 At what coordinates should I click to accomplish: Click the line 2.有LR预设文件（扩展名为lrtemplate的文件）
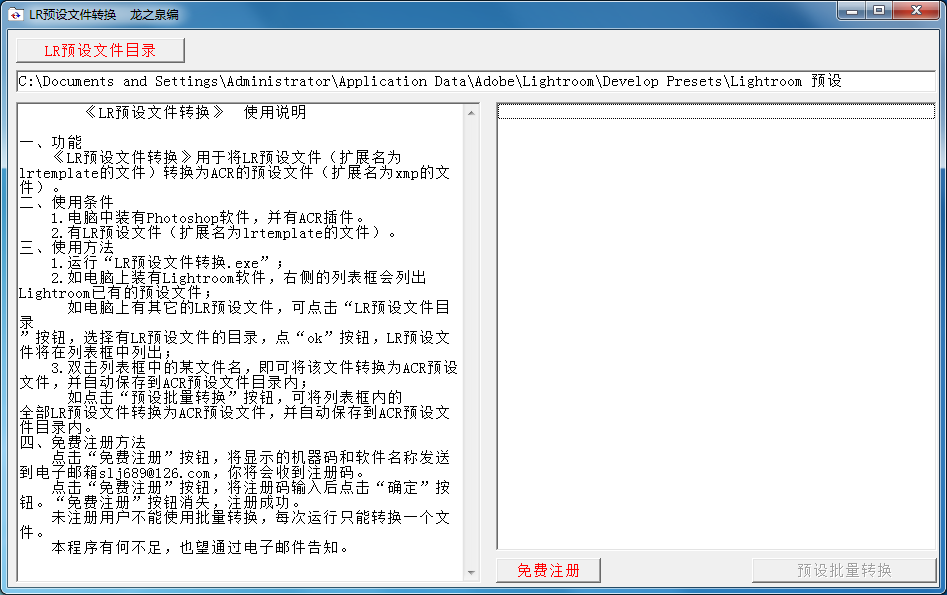[223, 233]
